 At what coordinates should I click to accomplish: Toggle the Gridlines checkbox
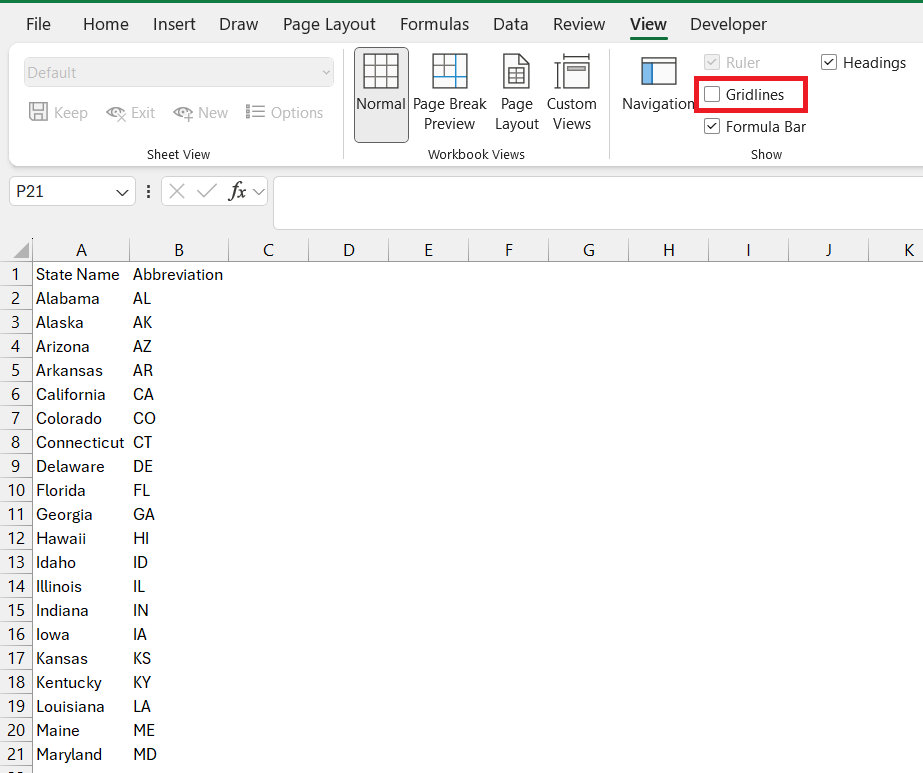(x=712, y=94)
